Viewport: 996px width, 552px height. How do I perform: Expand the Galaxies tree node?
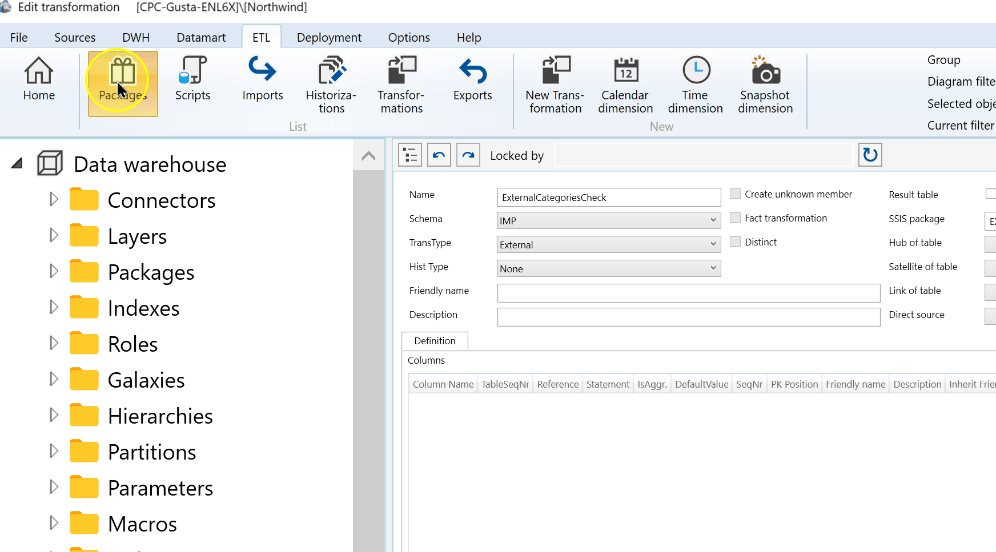tap(54, 379)
